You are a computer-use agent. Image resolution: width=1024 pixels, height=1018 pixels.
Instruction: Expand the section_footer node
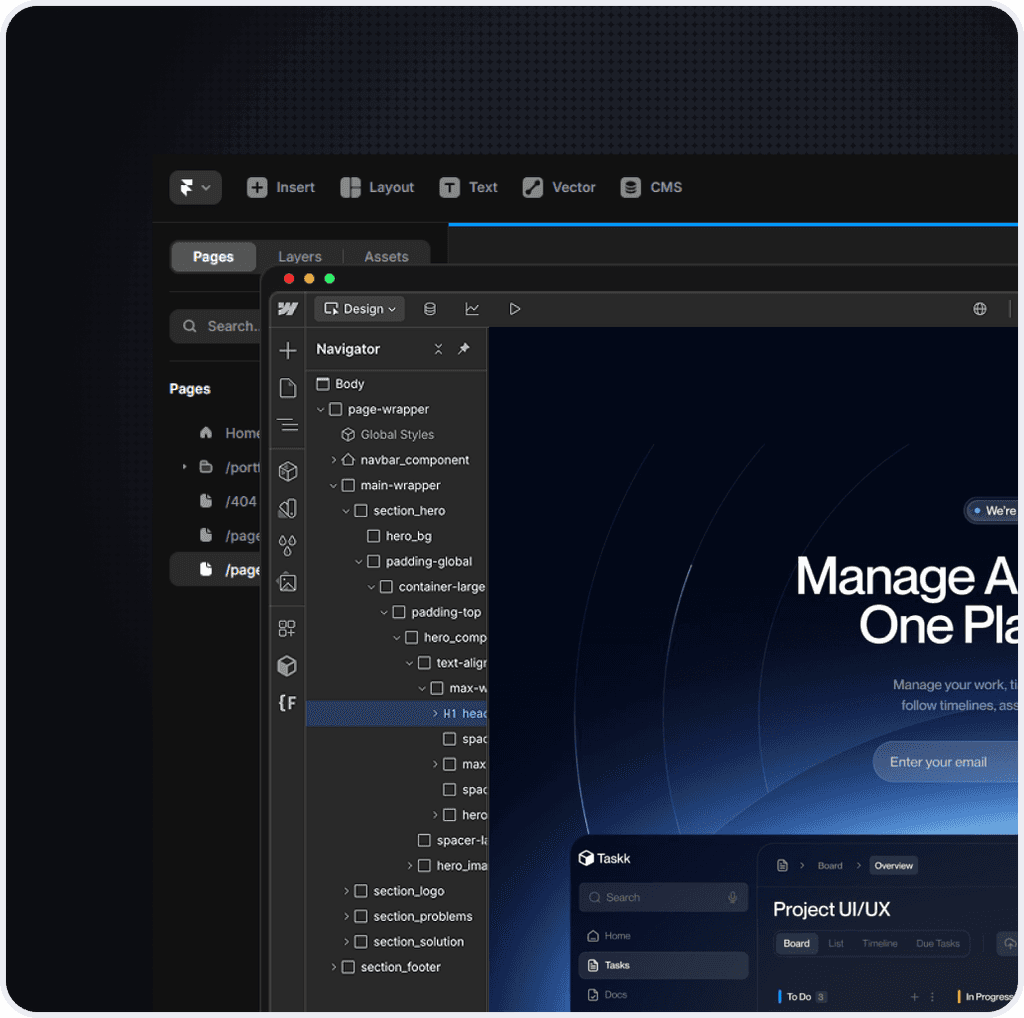[334, 967]
